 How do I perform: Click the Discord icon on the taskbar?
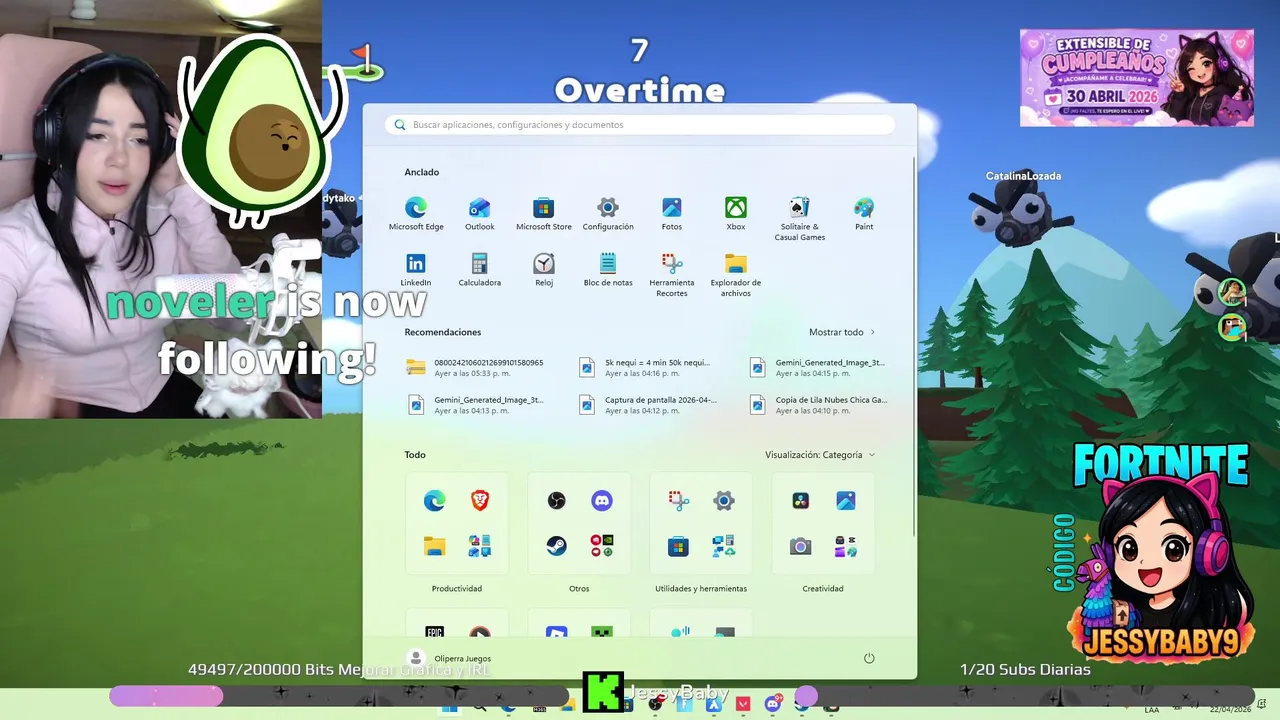[772, 704]
